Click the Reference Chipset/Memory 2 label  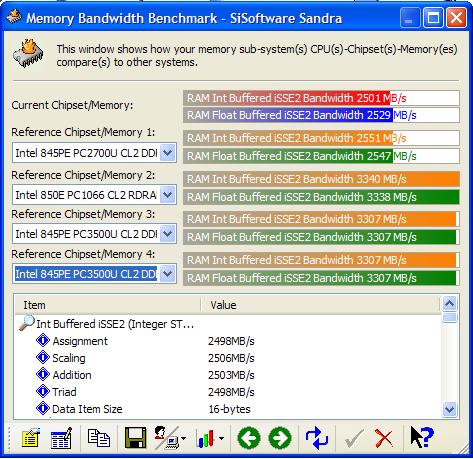(x=83, y=175)
